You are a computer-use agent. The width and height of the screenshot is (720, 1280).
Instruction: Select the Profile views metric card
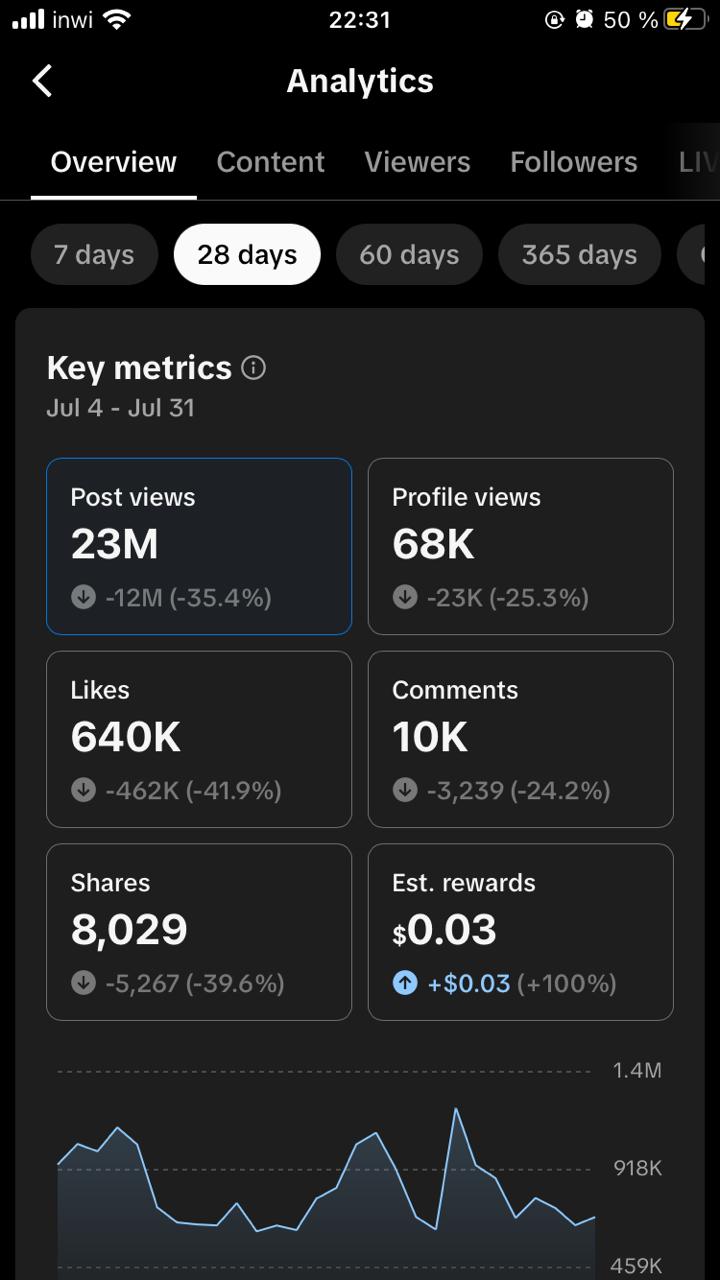[520, 546]
